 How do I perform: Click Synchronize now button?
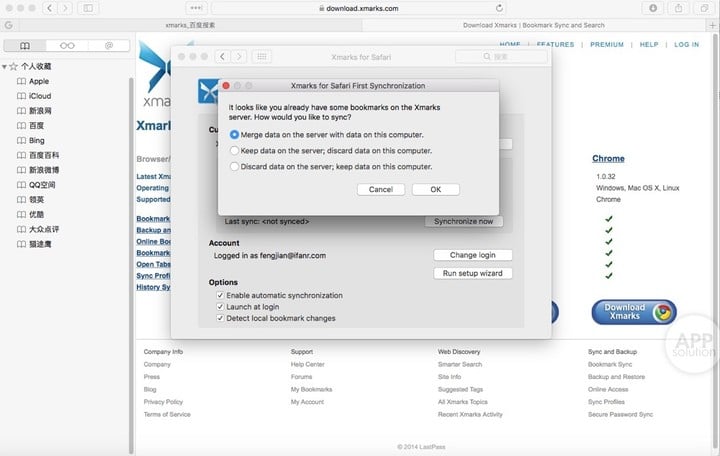tap(463, 221)
